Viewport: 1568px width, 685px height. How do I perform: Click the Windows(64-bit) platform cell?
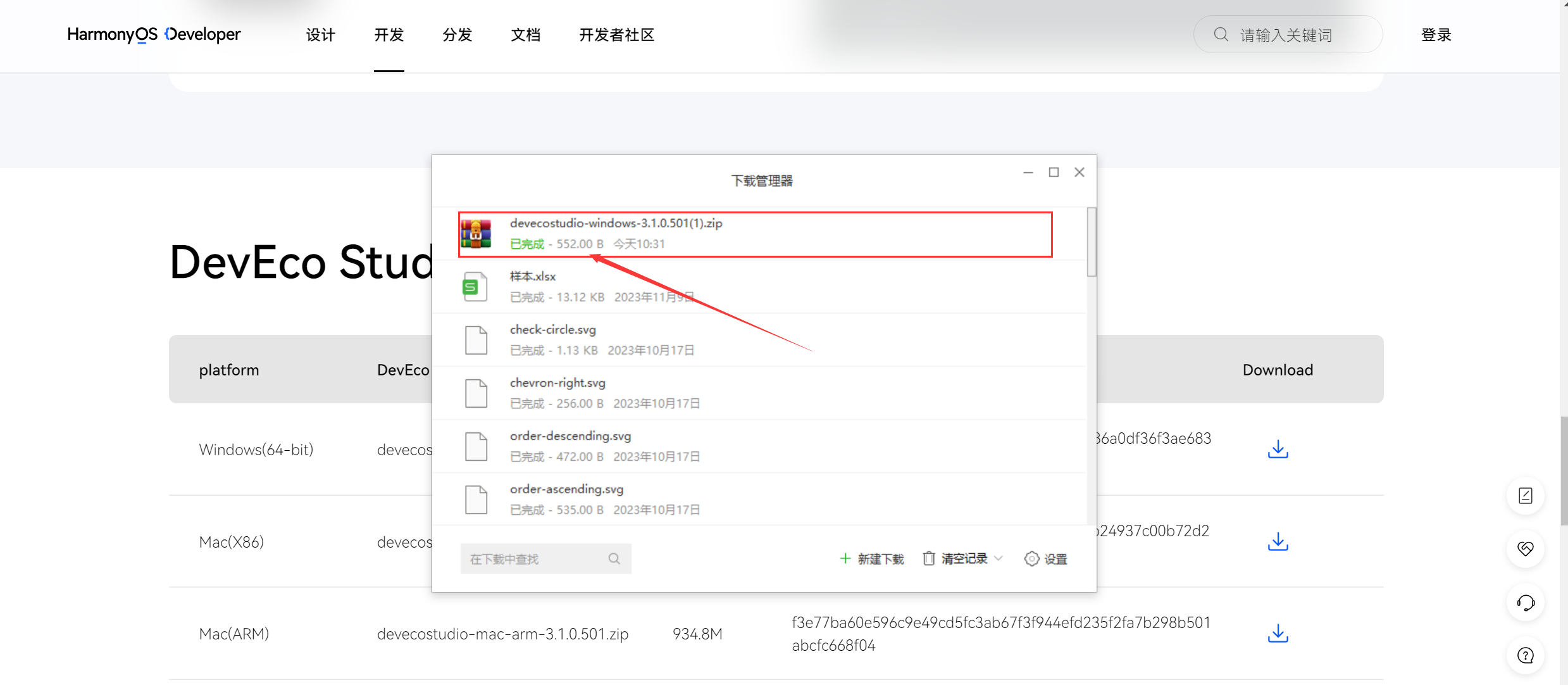coord(256,449)
